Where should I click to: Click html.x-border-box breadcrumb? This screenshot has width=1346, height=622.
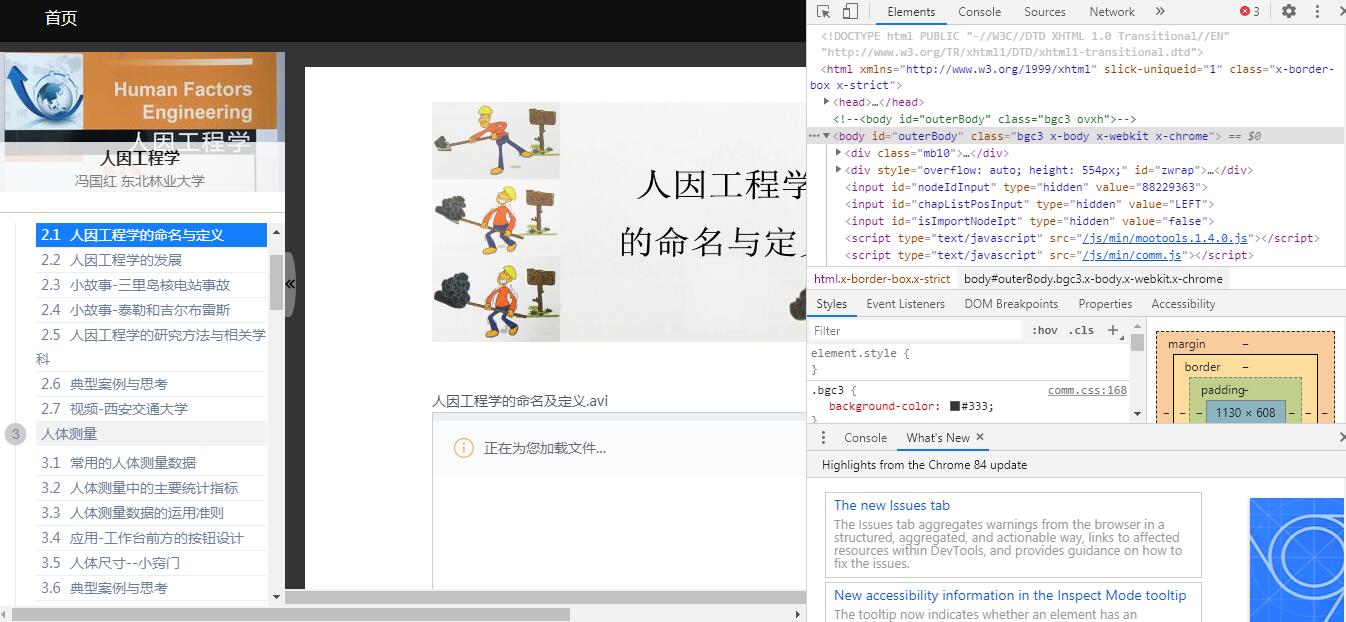click(x=882, y=279)
